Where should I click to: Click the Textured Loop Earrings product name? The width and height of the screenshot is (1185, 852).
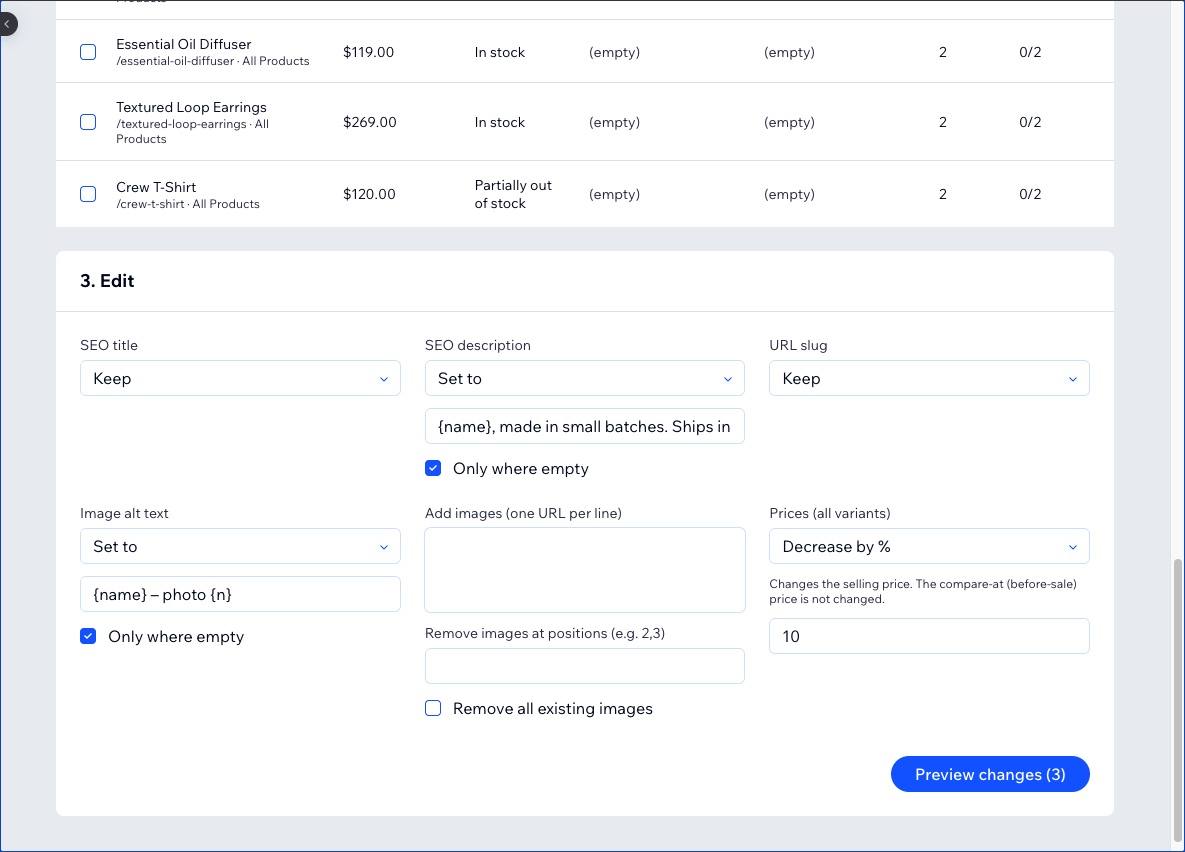[191, 107]
